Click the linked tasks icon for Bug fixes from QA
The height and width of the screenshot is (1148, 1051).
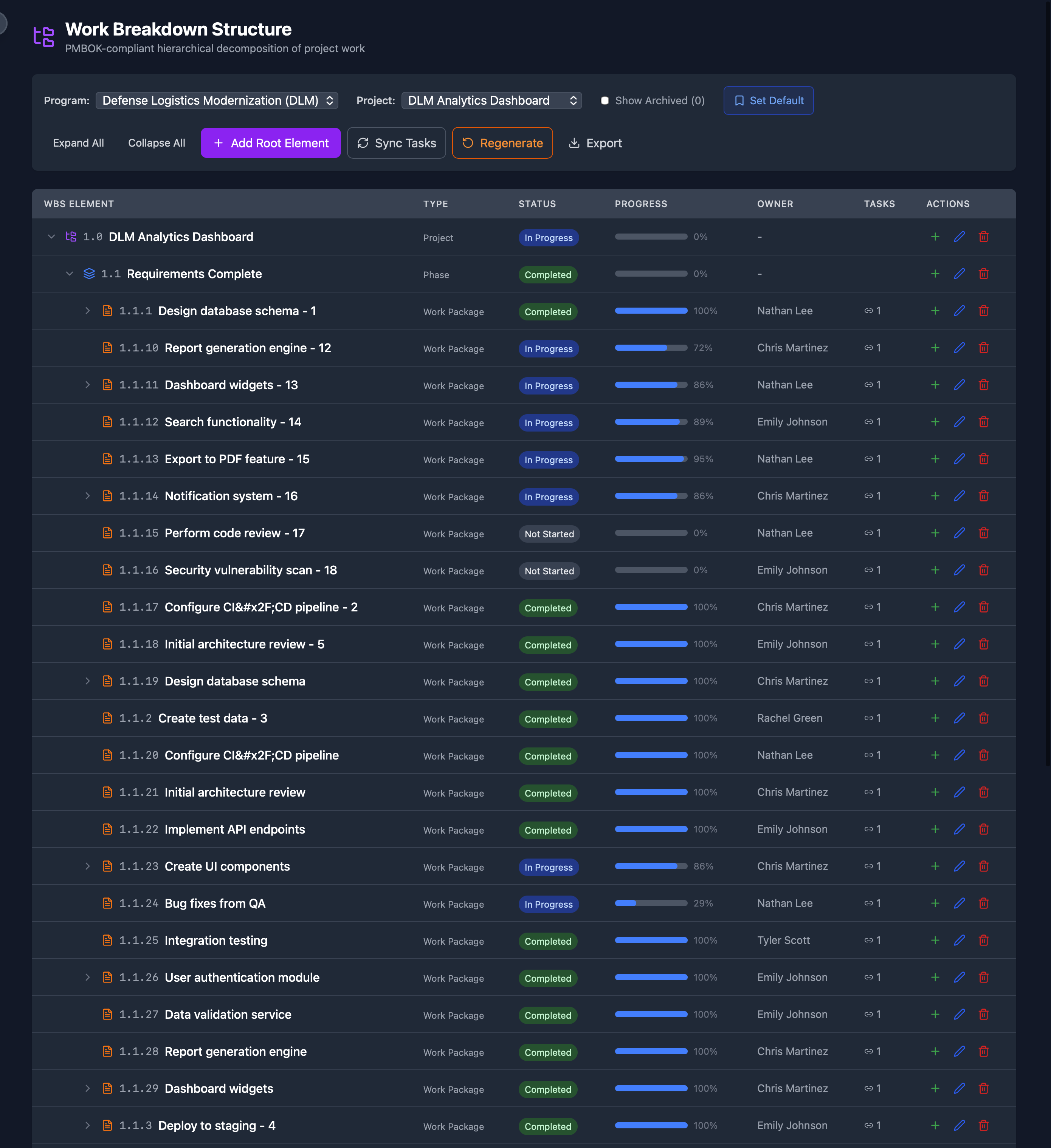click(868, 903)
